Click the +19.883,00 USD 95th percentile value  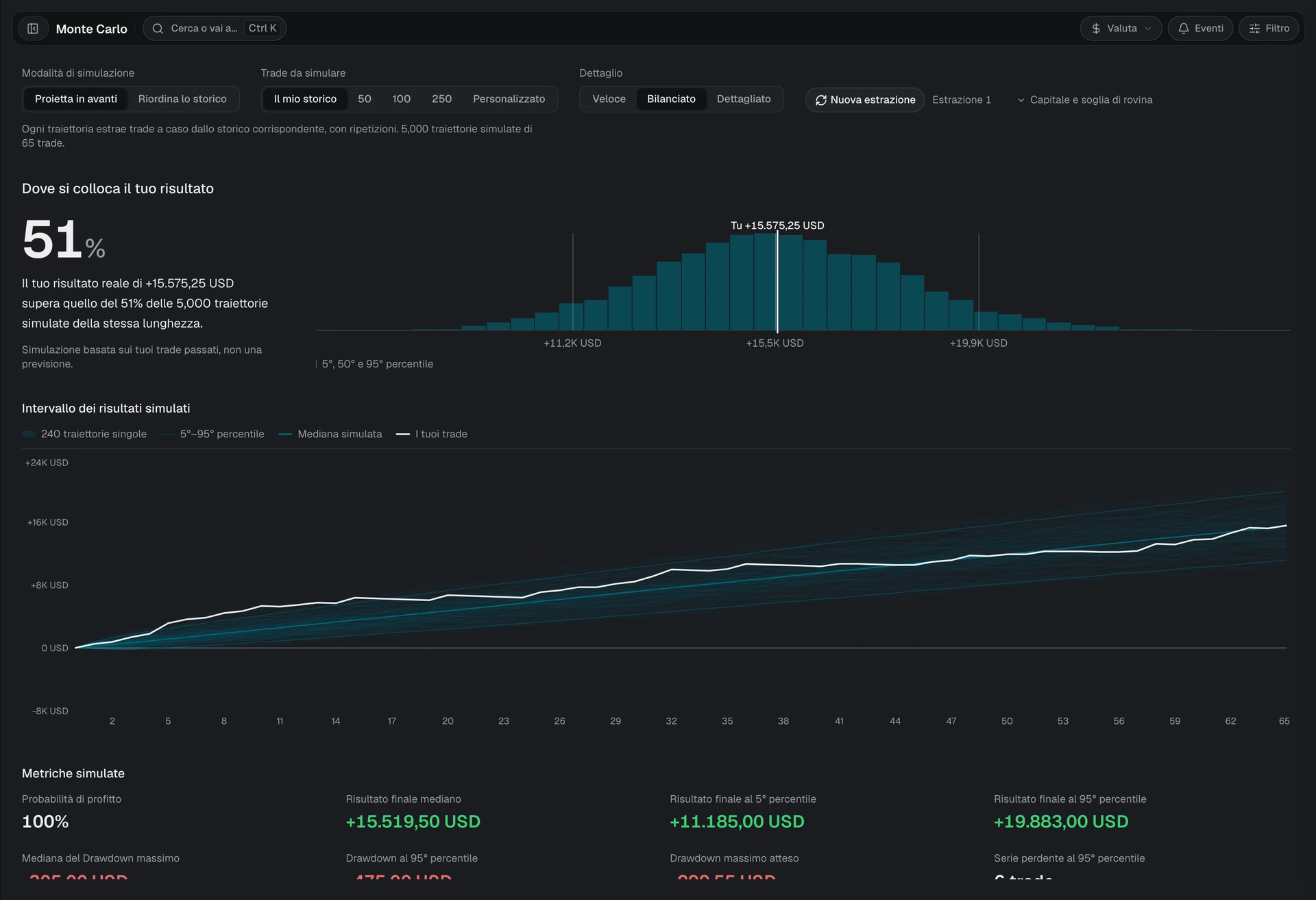pyautogui.click(x=1061, y=822)
